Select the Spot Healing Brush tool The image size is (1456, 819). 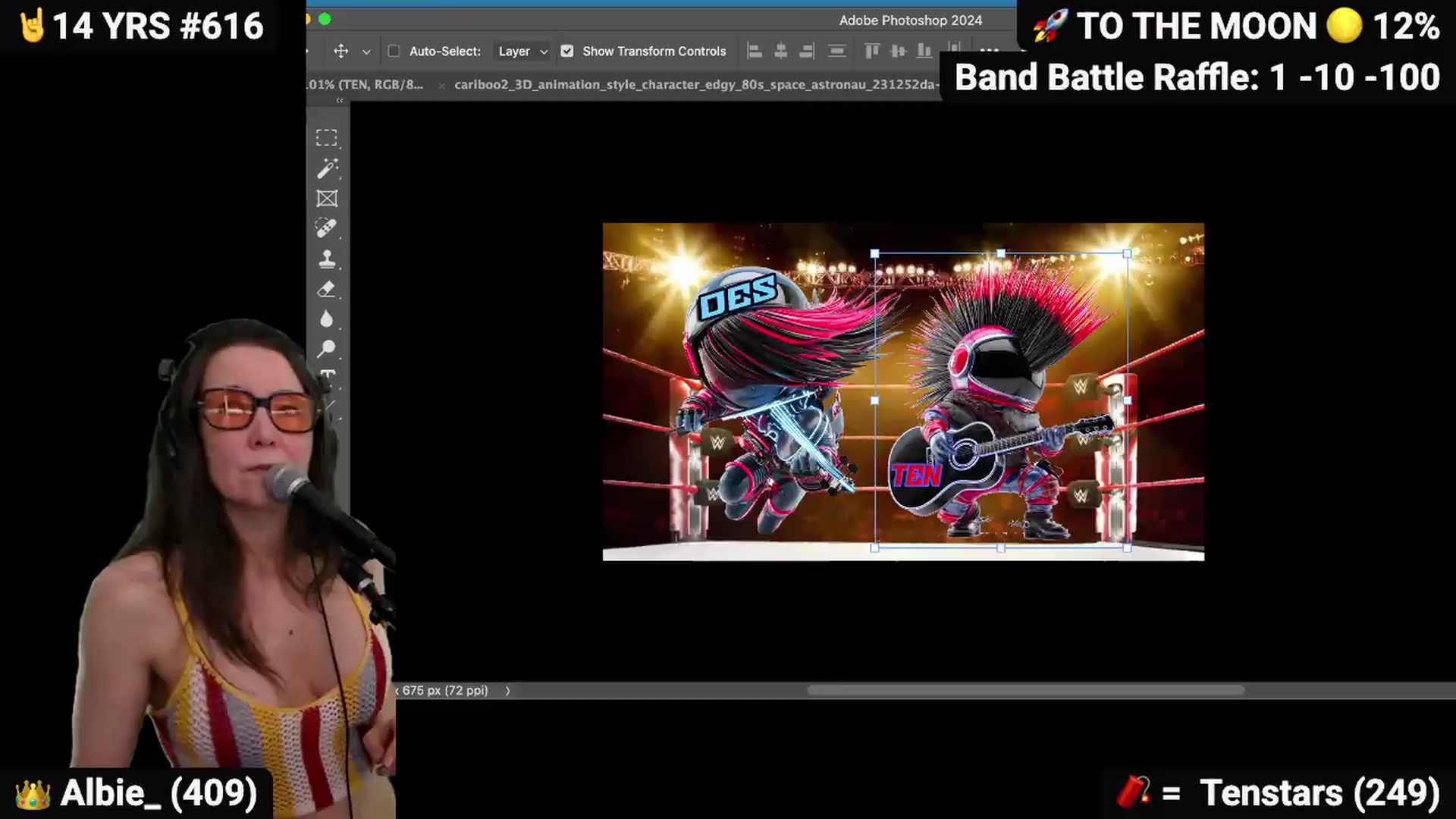(x=327, y=228)
